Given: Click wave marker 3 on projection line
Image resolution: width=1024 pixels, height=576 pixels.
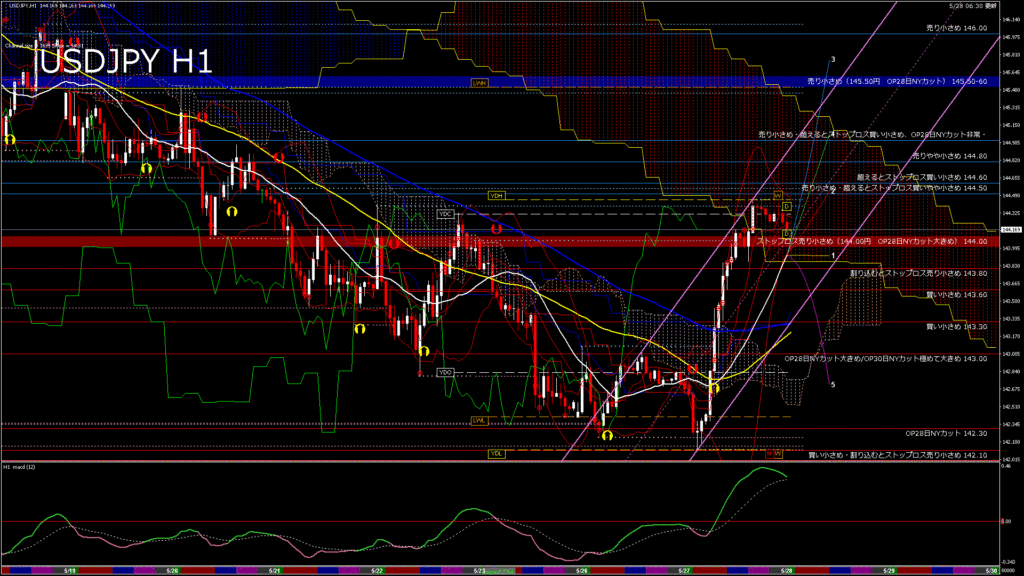Looking at the screenshot, I should (833, 59).
